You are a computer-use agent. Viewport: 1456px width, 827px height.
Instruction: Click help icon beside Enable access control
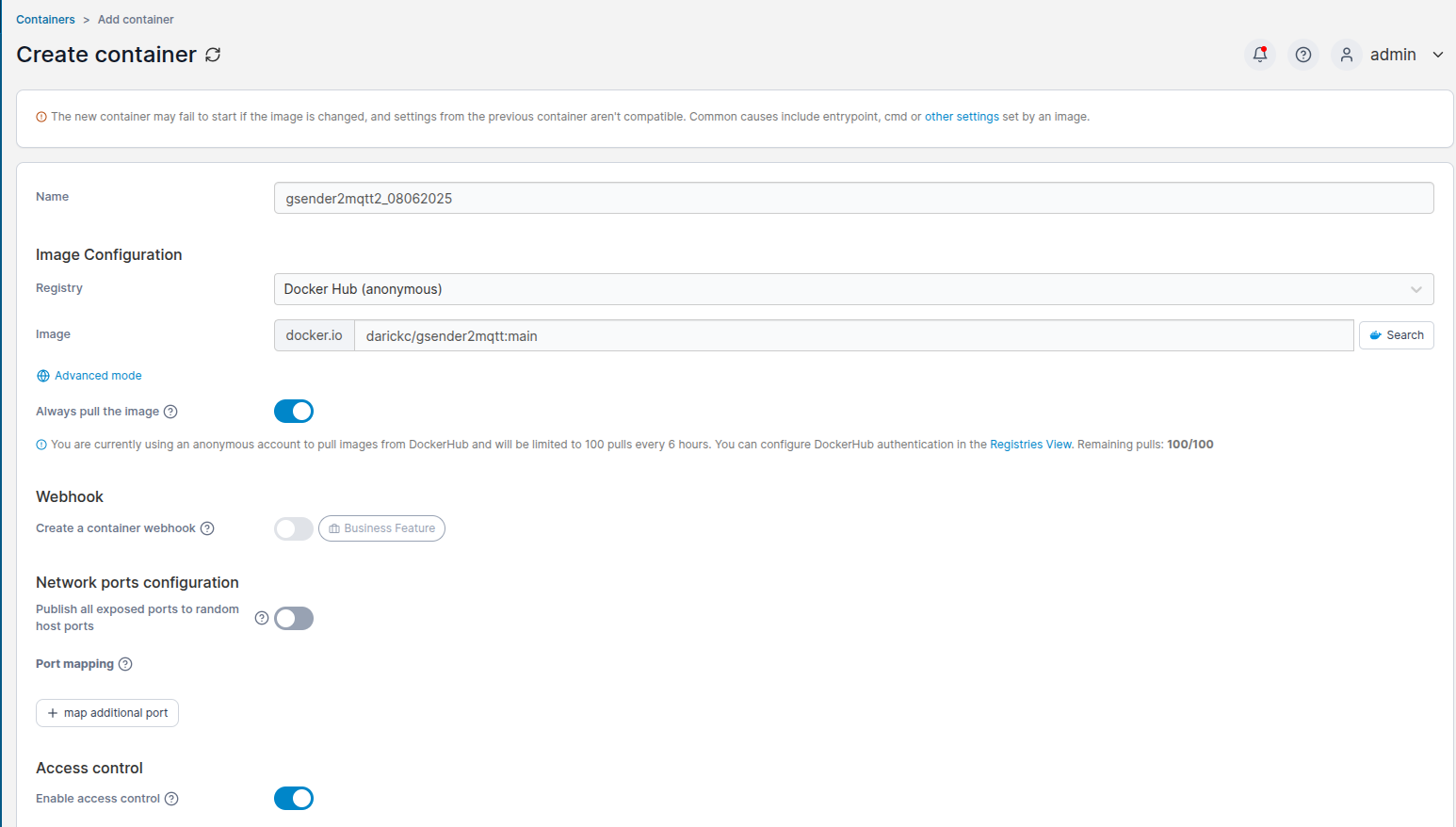pos(171,799)
